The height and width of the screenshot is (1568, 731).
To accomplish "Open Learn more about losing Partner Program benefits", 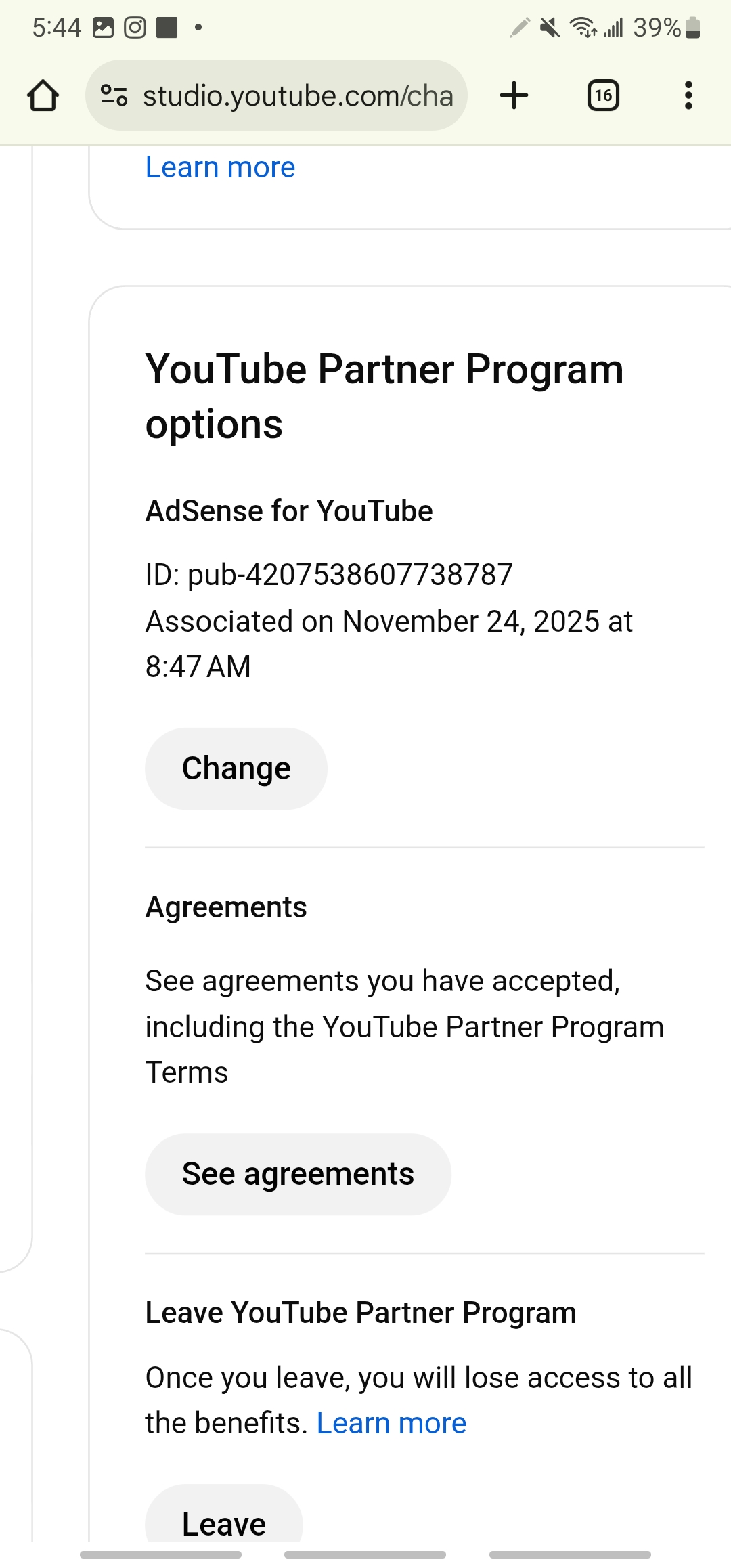I will (391, 1422).
